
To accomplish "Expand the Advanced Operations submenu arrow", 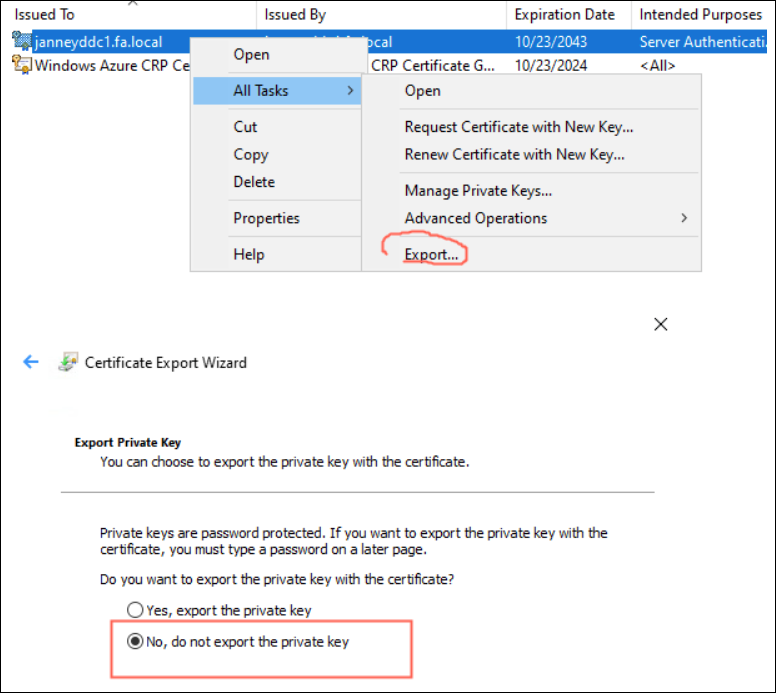I will click(x=684, y=218).
